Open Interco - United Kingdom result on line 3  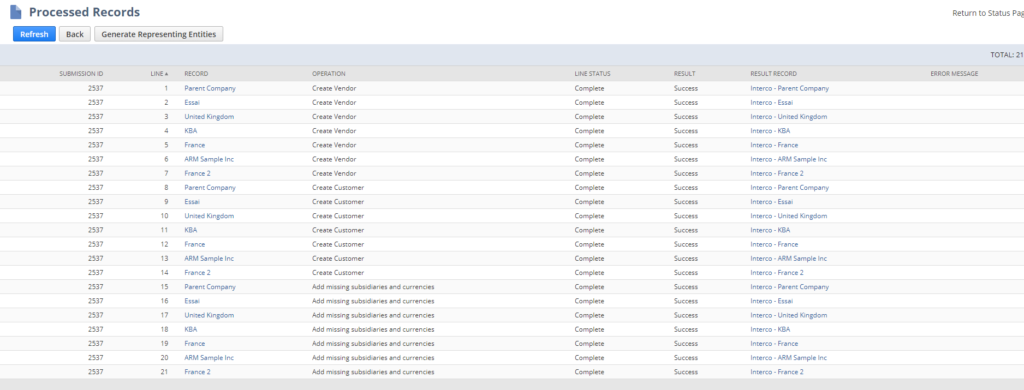789,116
